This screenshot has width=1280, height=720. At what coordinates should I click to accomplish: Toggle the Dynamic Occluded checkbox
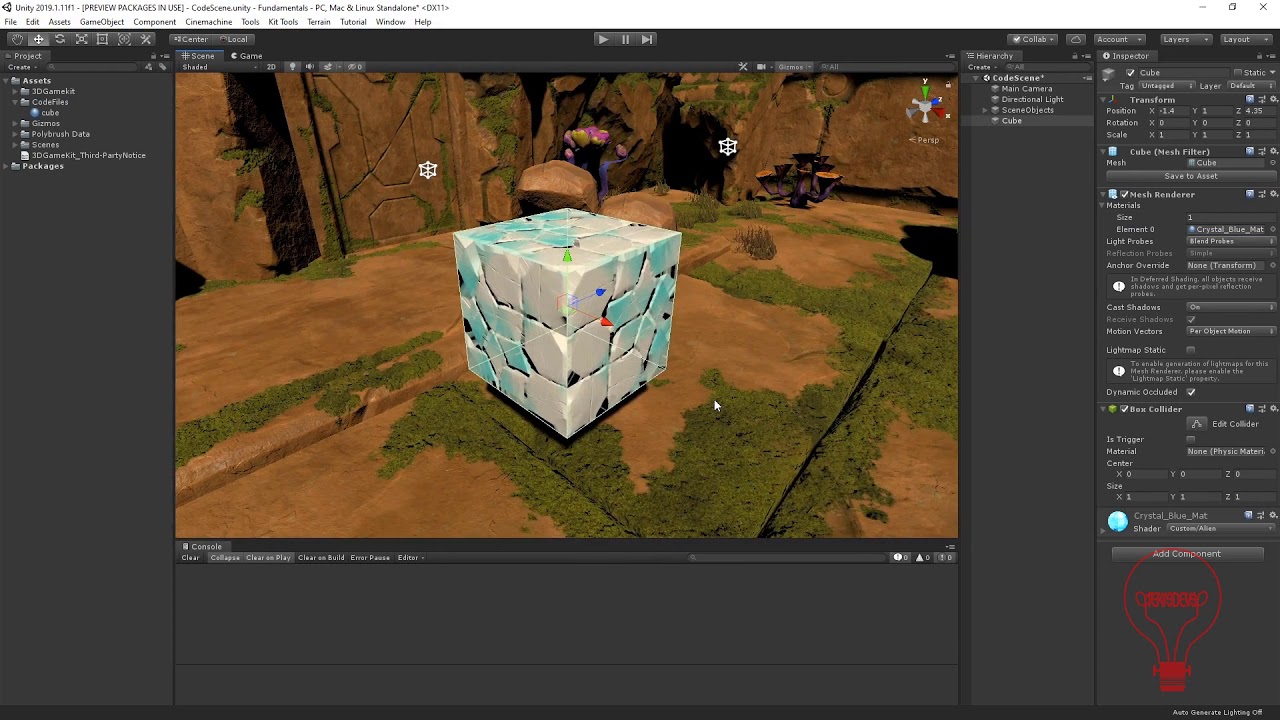[x=1190, y=392]
